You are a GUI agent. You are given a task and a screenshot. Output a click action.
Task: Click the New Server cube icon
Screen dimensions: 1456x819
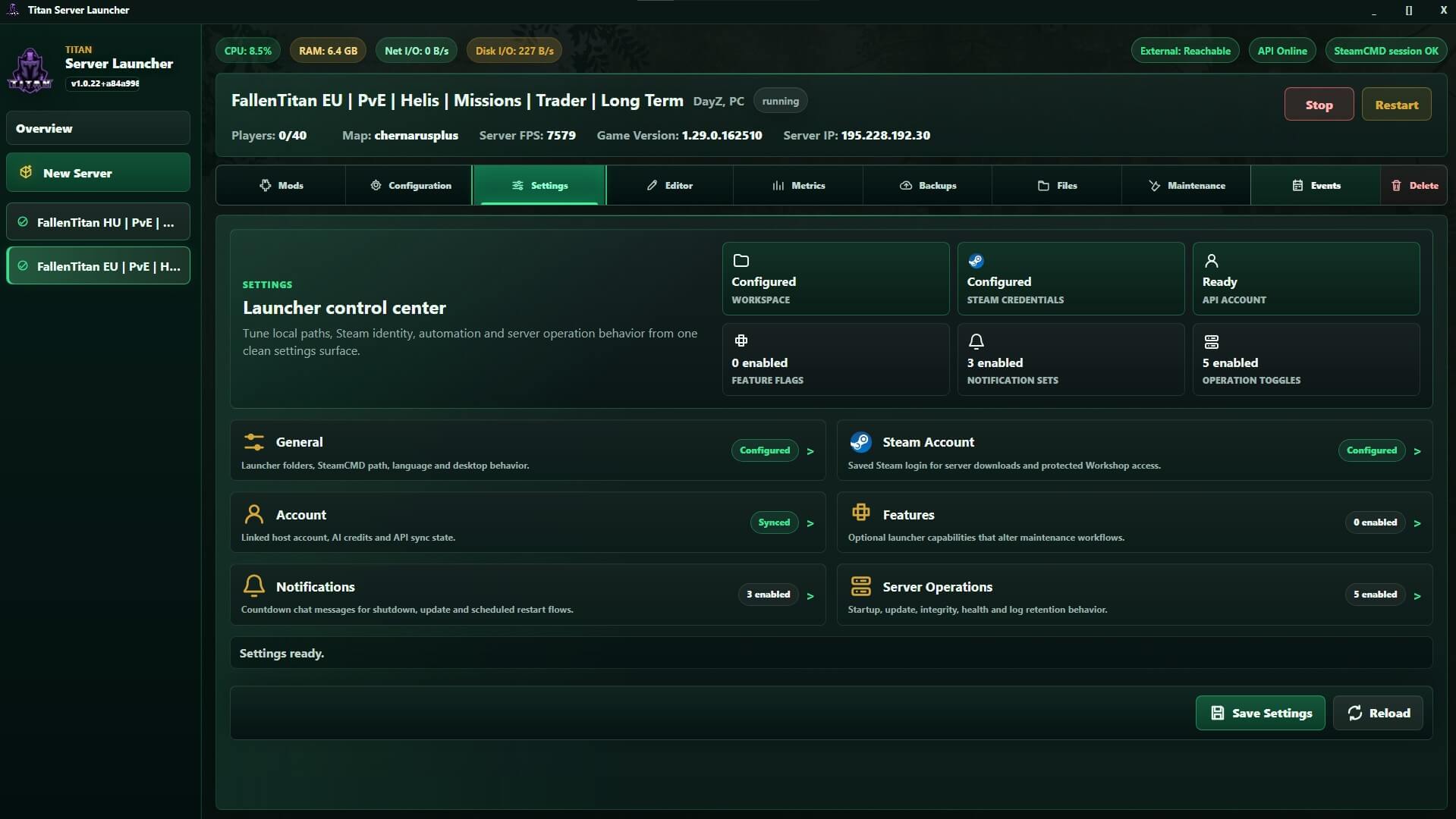click(x=26, y=172)
